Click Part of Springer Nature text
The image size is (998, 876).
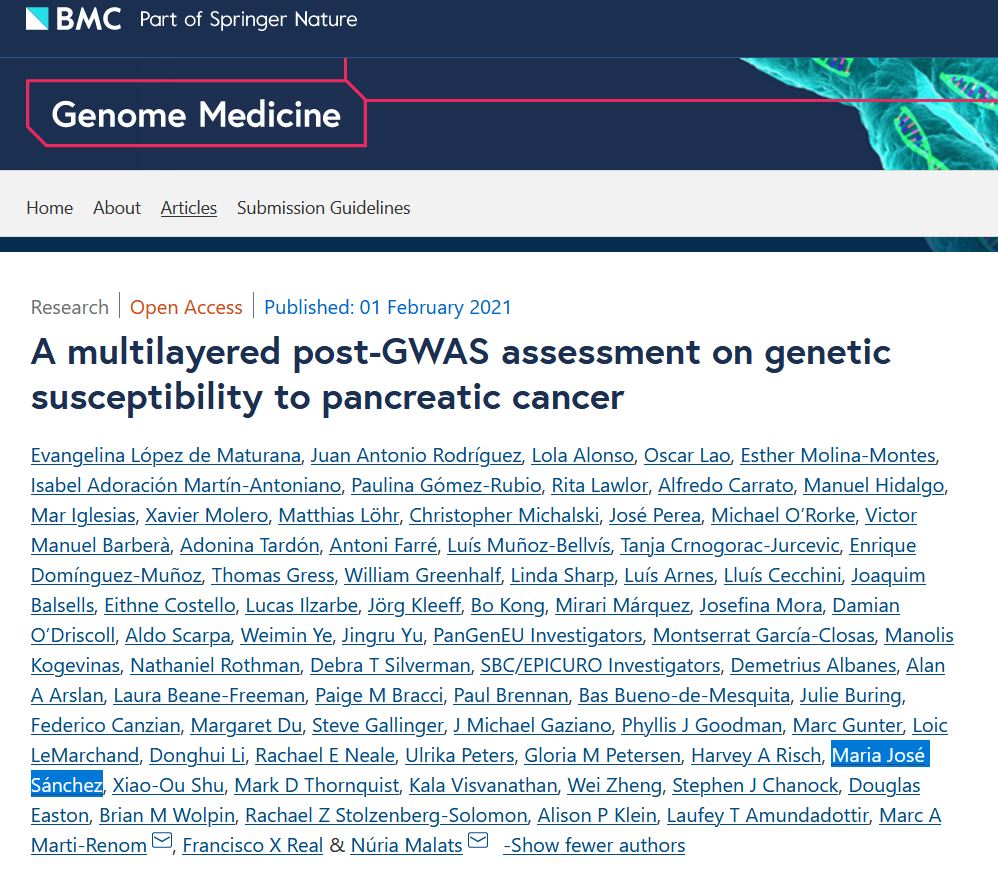(248, 19)
